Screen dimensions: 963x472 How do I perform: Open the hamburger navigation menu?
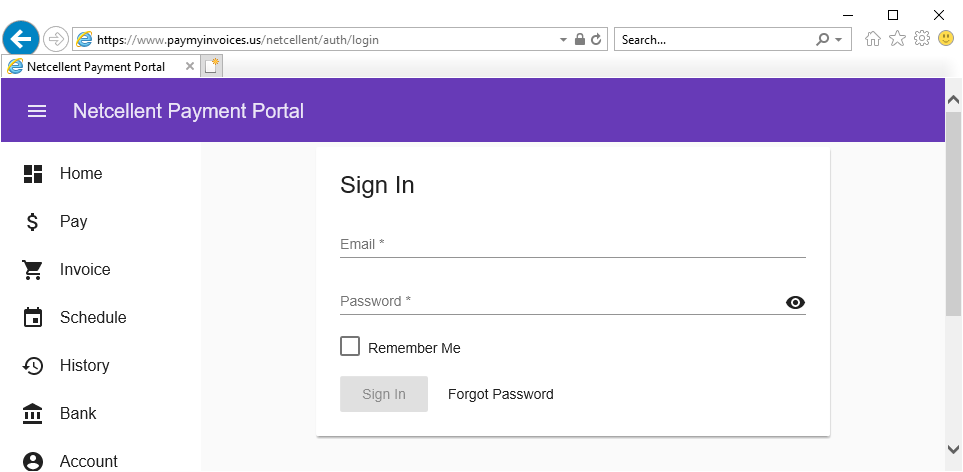(x=37, y=111)
